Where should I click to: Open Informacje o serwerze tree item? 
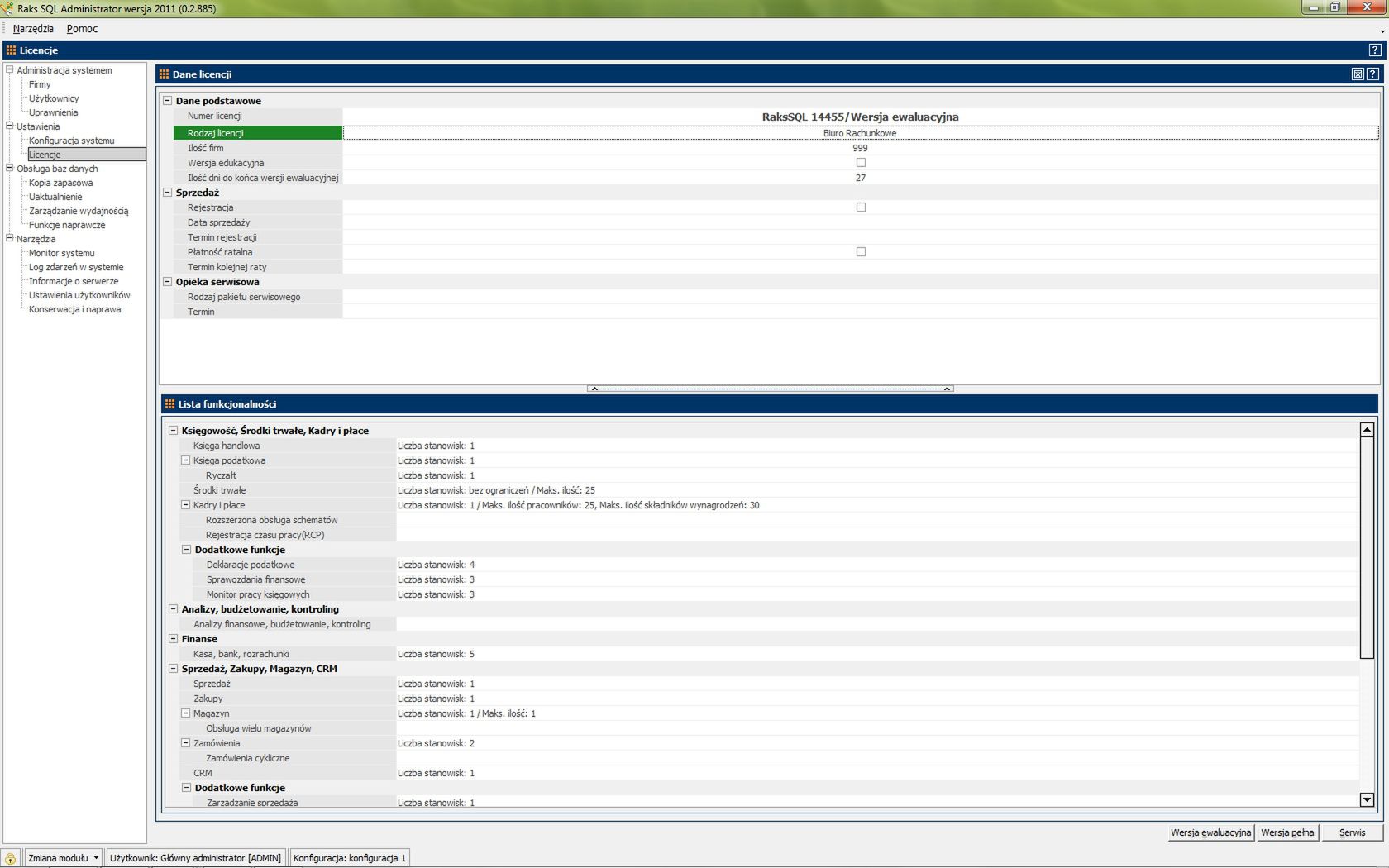pyautogui.click(x=74, y=281)
